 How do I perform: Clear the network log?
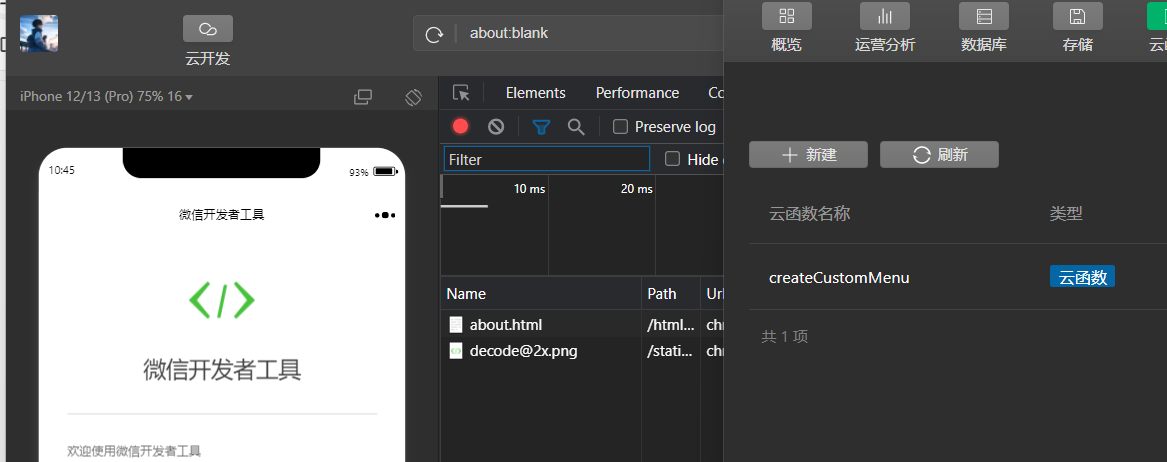(496, 126)
